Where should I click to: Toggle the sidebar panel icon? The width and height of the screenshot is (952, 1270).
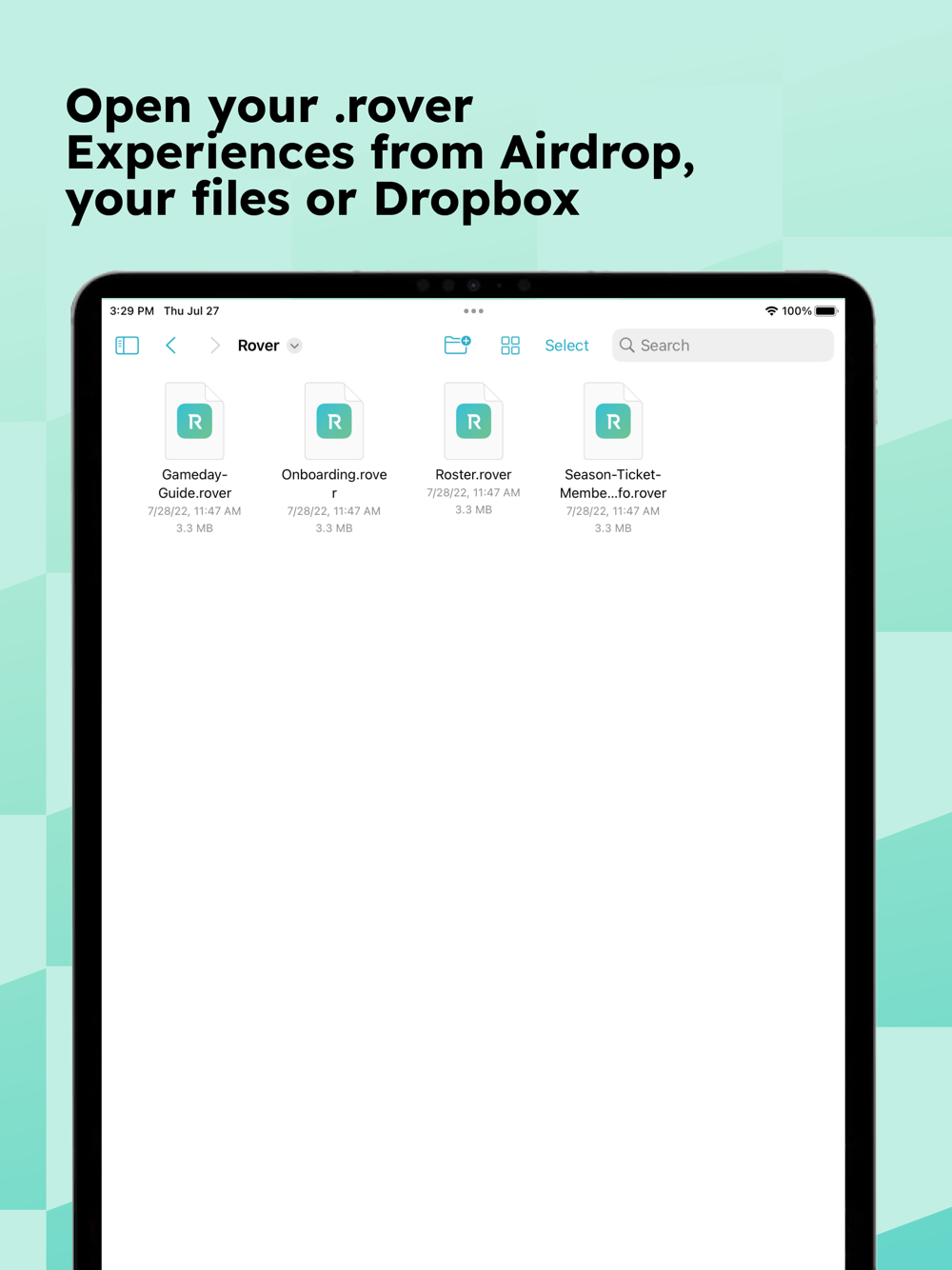pyautogui.click(x=127, y=346)
